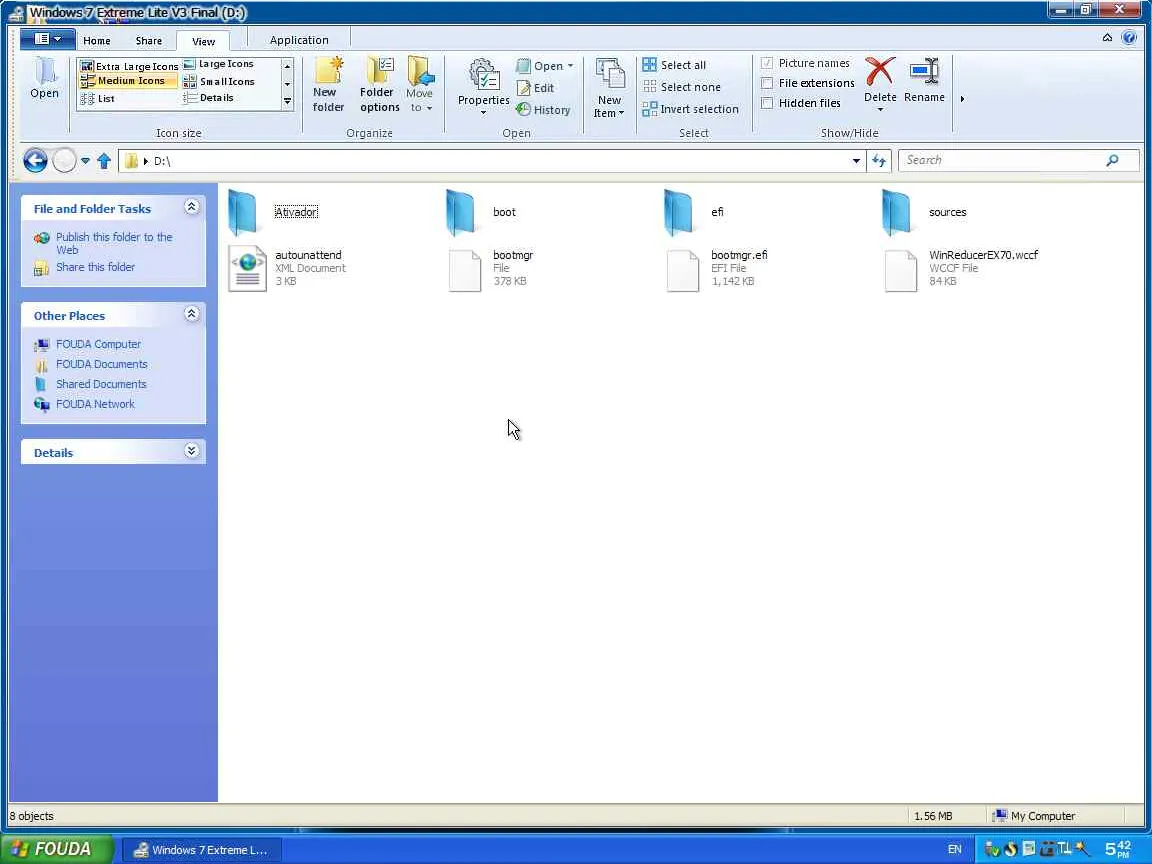Minimize the ribbon with the chevron

(x=1107, y=37)
